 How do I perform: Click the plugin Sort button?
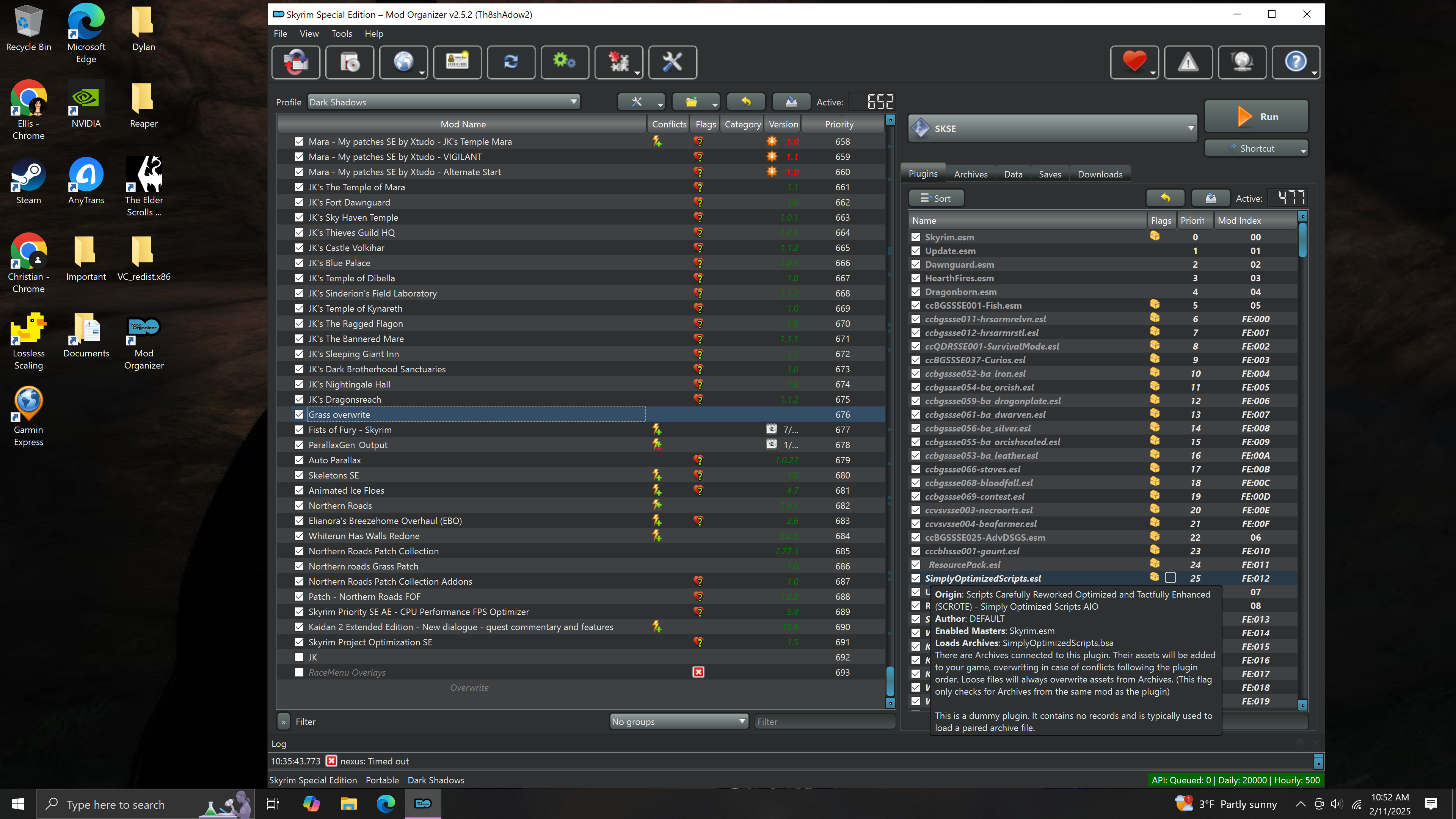(936, 198)
